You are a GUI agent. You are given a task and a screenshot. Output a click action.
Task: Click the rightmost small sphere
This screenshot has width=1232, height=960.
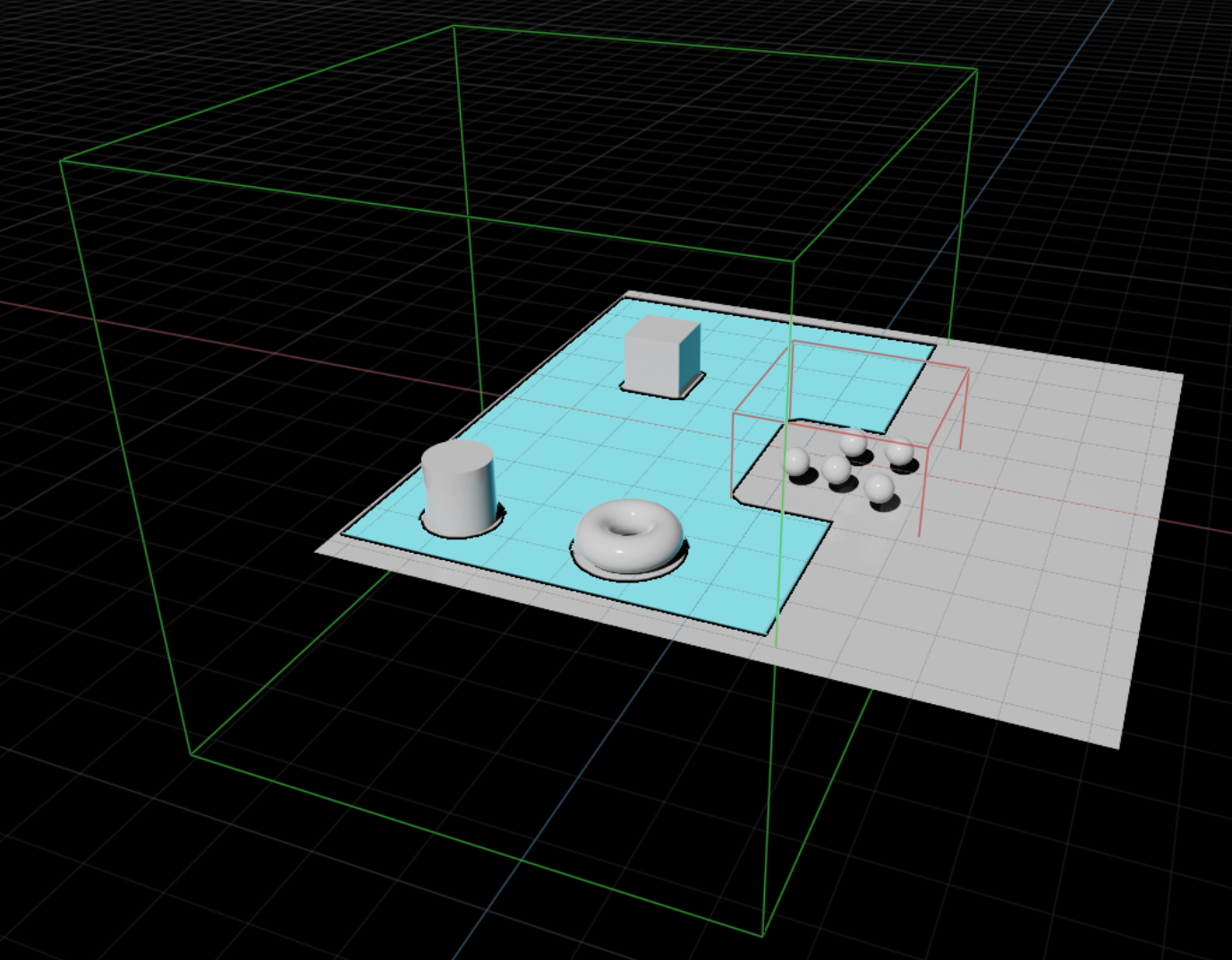point(900,452)
